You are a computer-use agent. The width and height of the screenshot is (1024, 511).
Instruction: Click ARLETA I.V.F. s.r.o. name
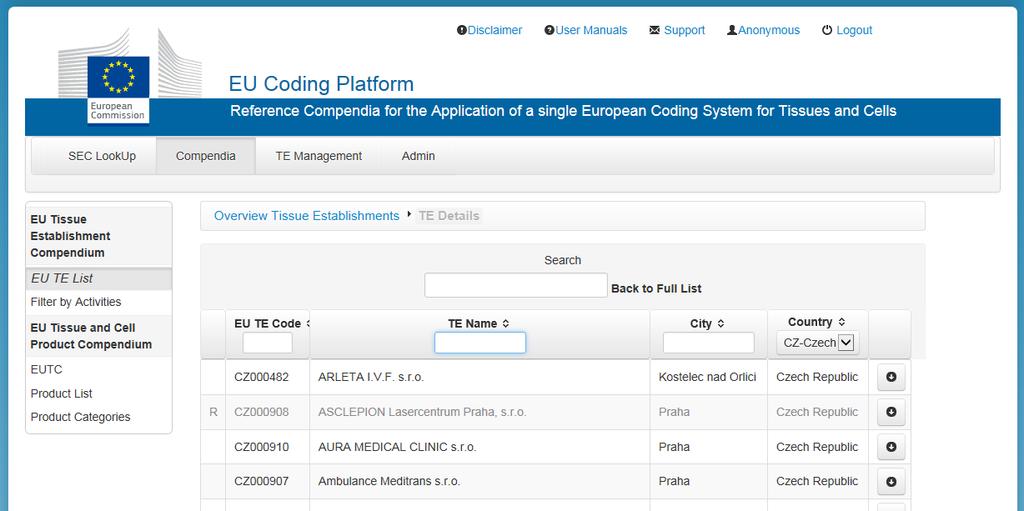371,377
